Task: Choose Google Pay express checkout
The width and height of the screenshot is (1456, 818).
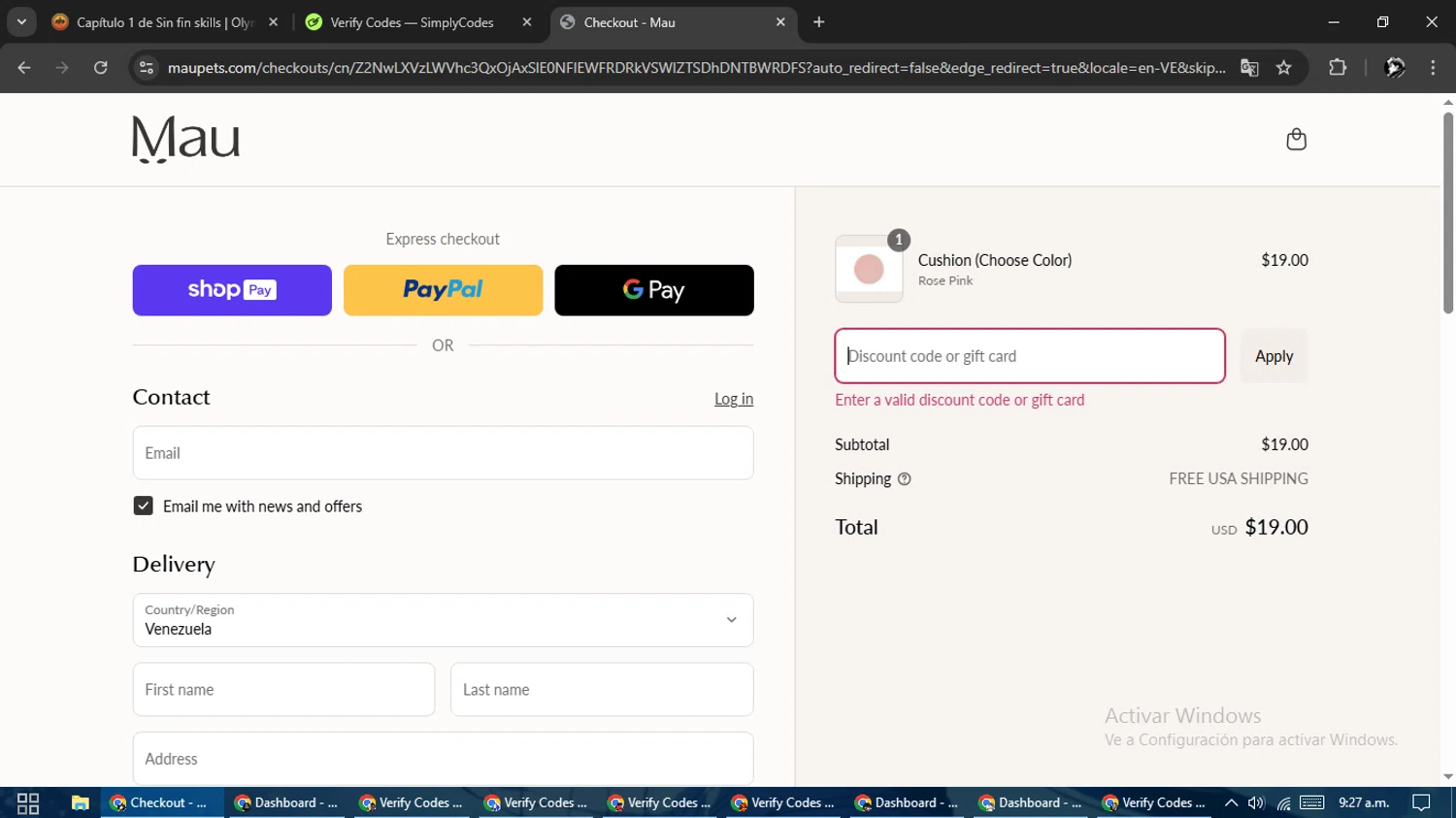Action: [654, 290]
